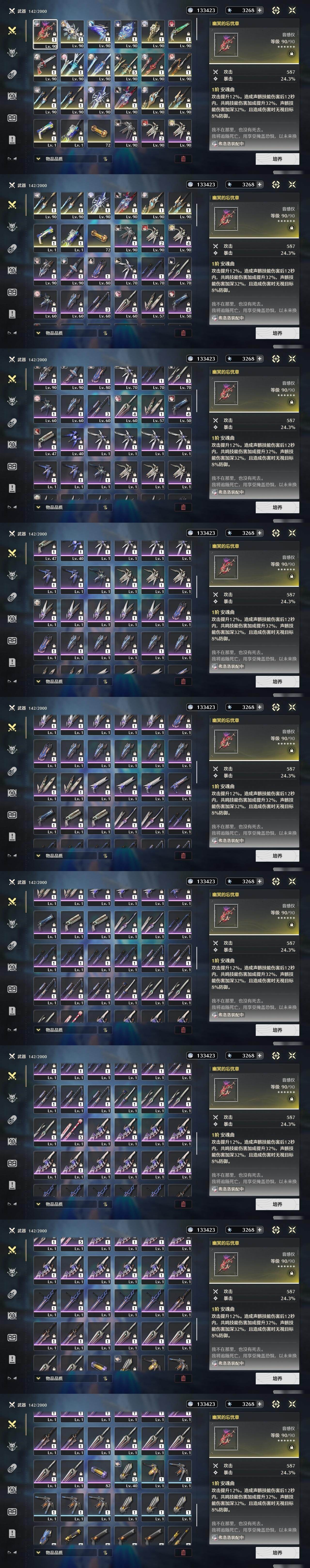Open the resources category tab icon in the topmost sidebar

pyautogui.click(x=12, y=96)
